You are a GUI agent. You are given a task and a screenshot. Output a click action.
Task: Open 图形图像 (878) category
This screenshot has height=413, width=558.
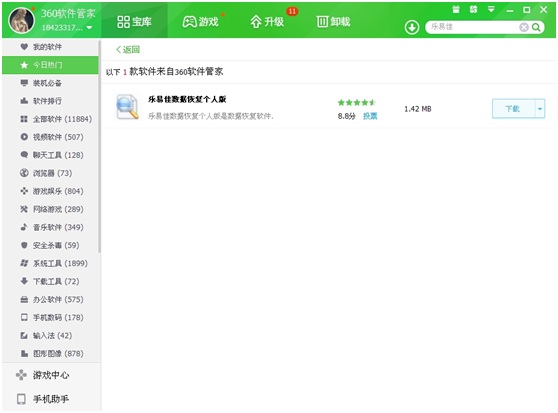[x=50, y=354]
